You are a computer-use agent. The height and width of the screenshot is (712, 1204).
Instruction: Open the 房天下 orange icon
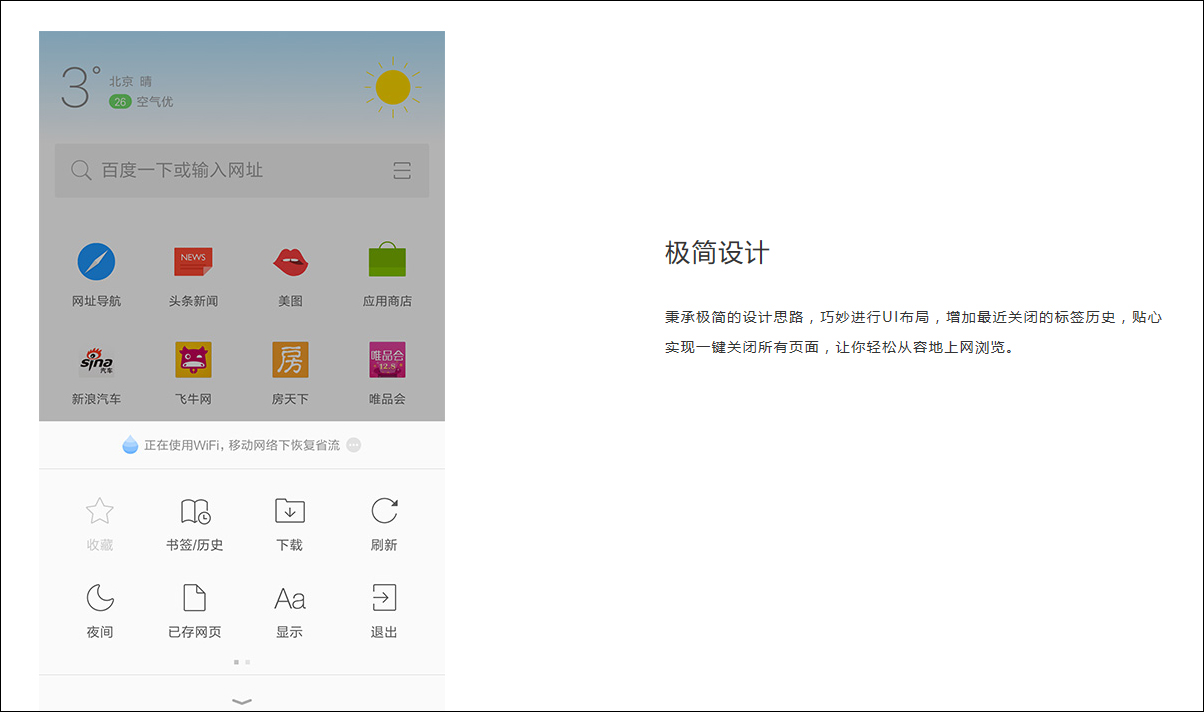[x=290, y=360]
